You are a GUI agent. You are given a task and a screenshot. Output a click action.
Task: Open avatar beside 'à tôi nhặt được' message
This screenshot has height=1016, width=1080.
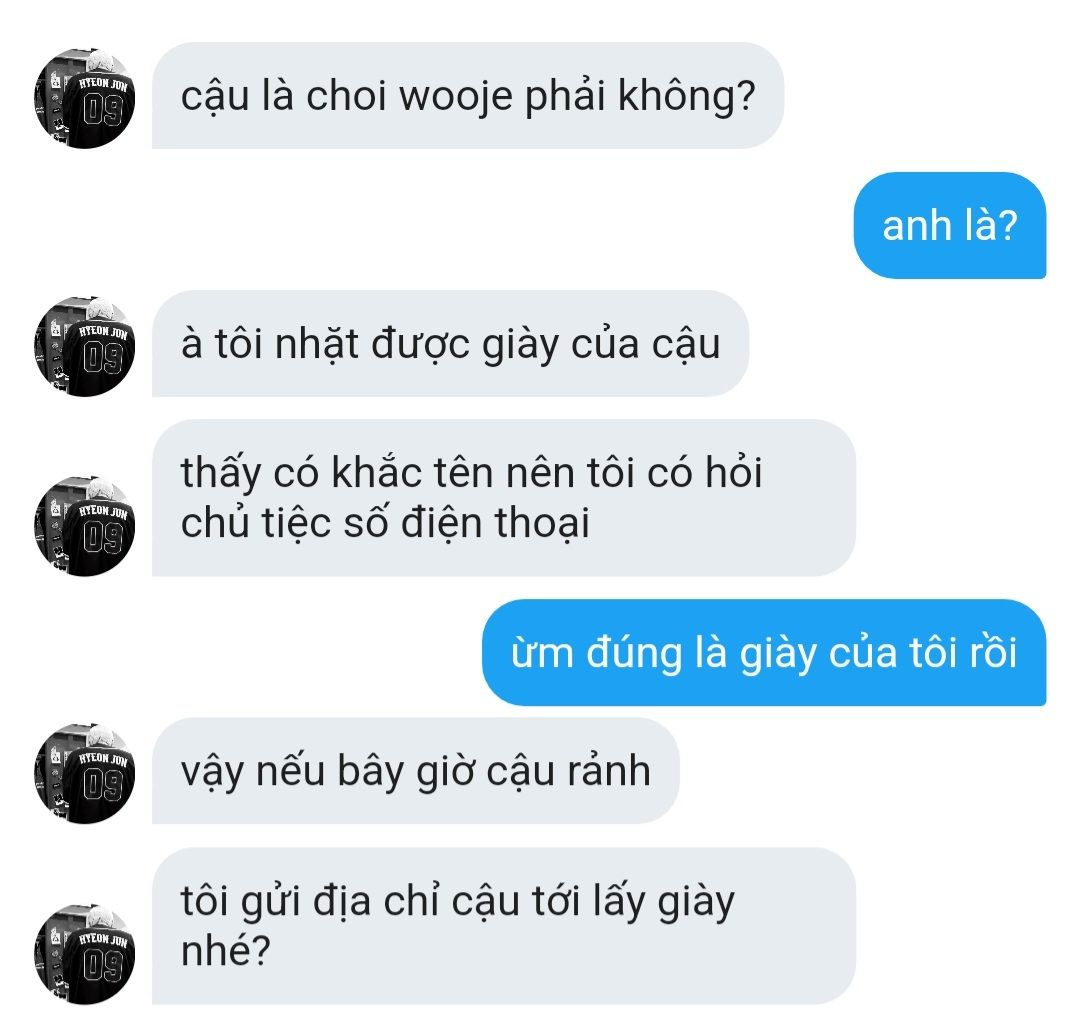tap(84, 346)
